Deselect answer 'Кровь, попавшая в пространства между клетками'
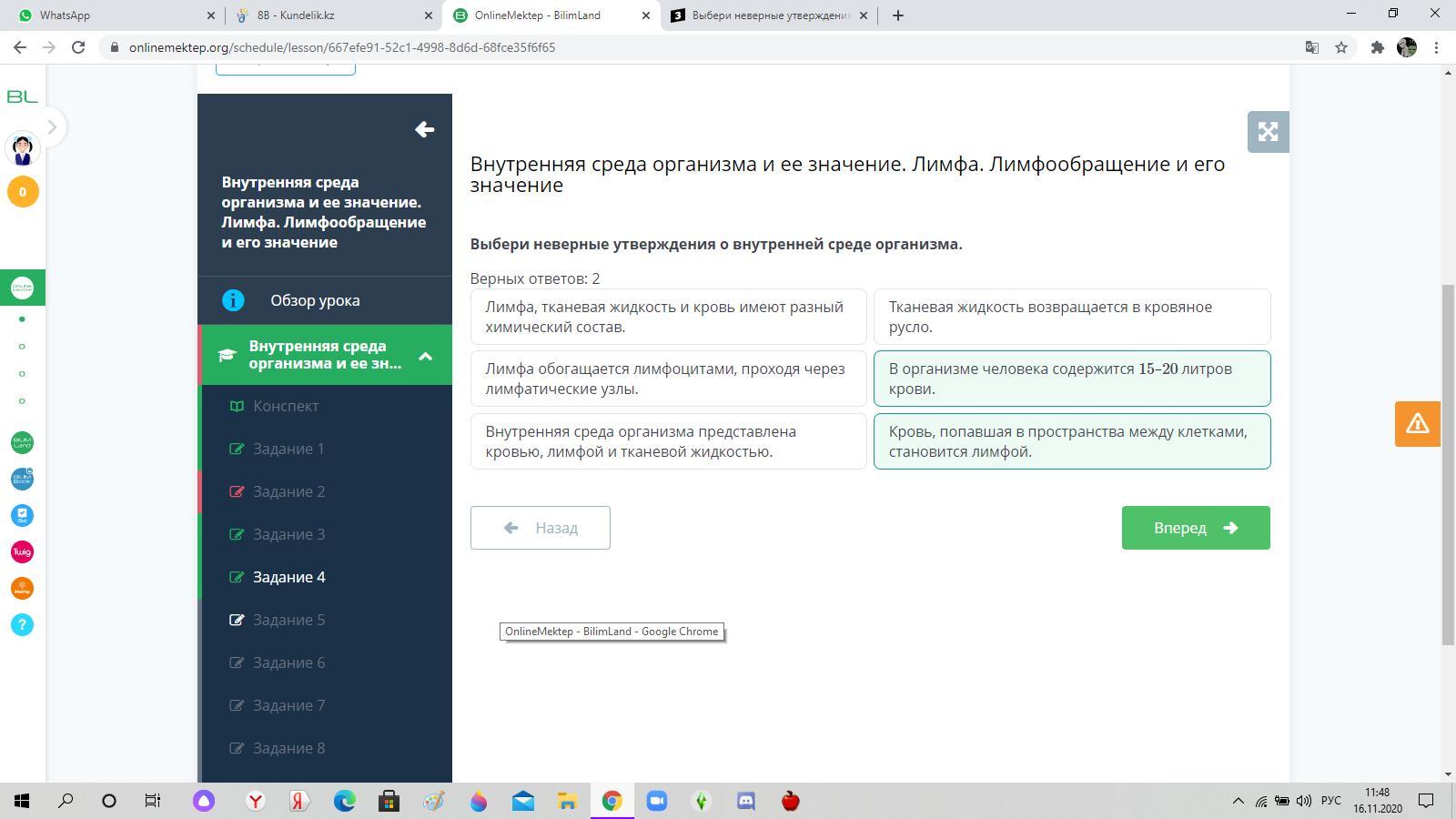This screenshot has width=1456, height=819. (x=1072, y=441)
